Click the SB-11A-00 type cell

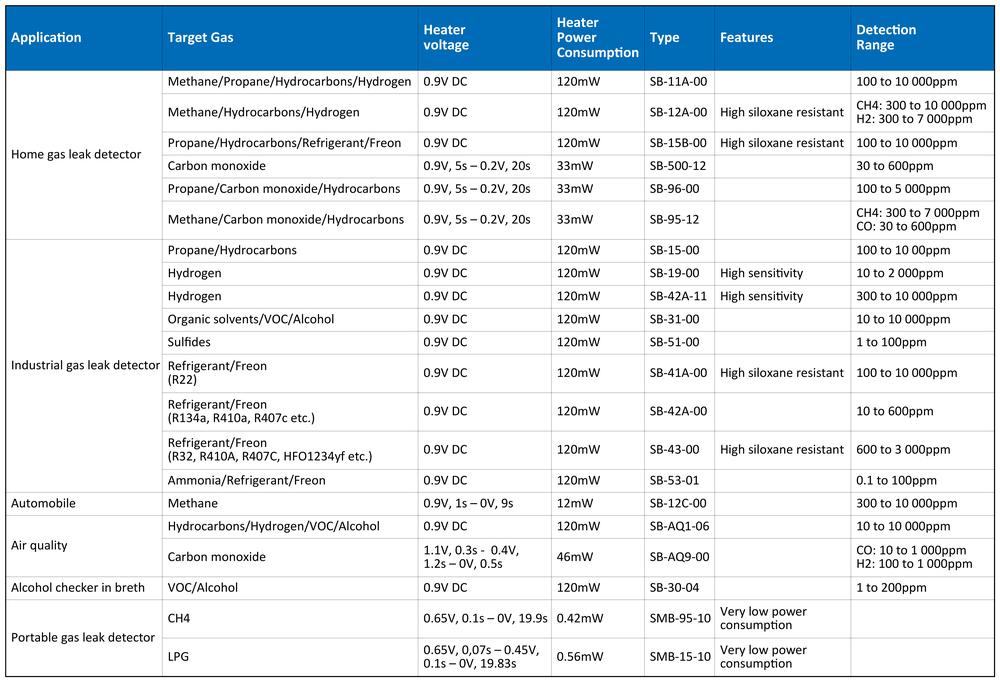(679, 82)
